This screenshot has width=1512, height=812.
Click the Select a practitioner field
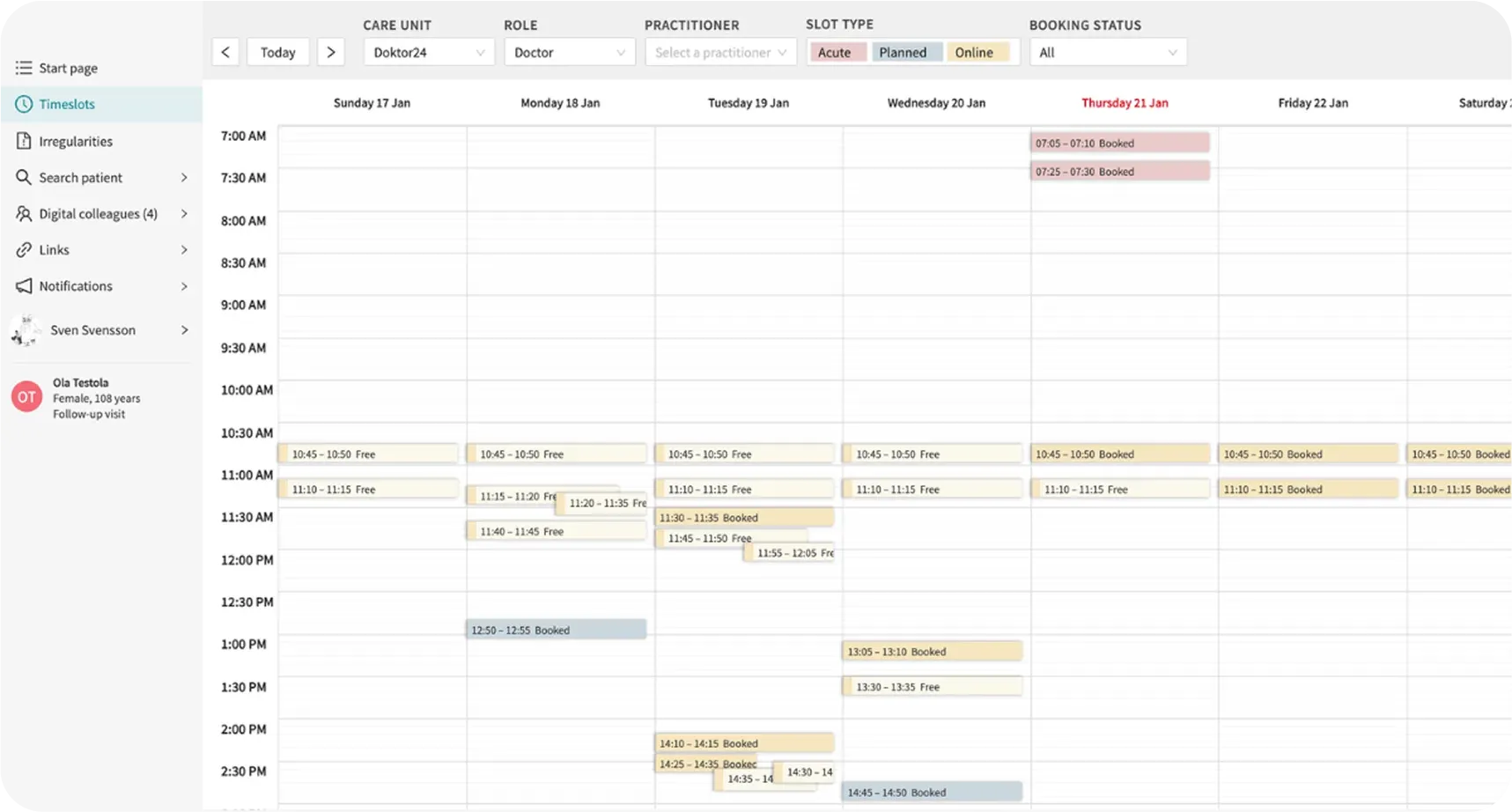coord(719,53)
